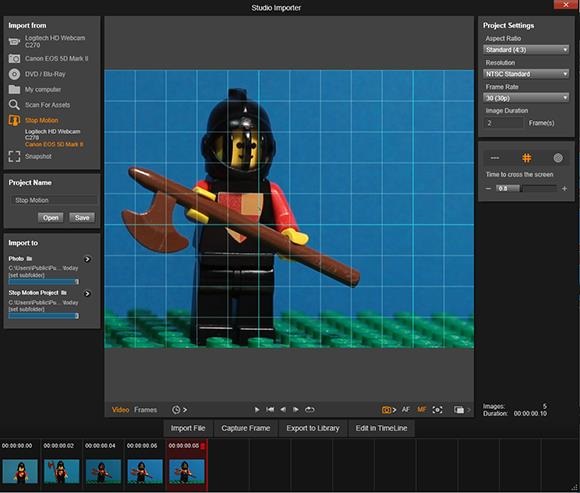Select frame thumbnail at 00:00:00.00

click(20, 471)
